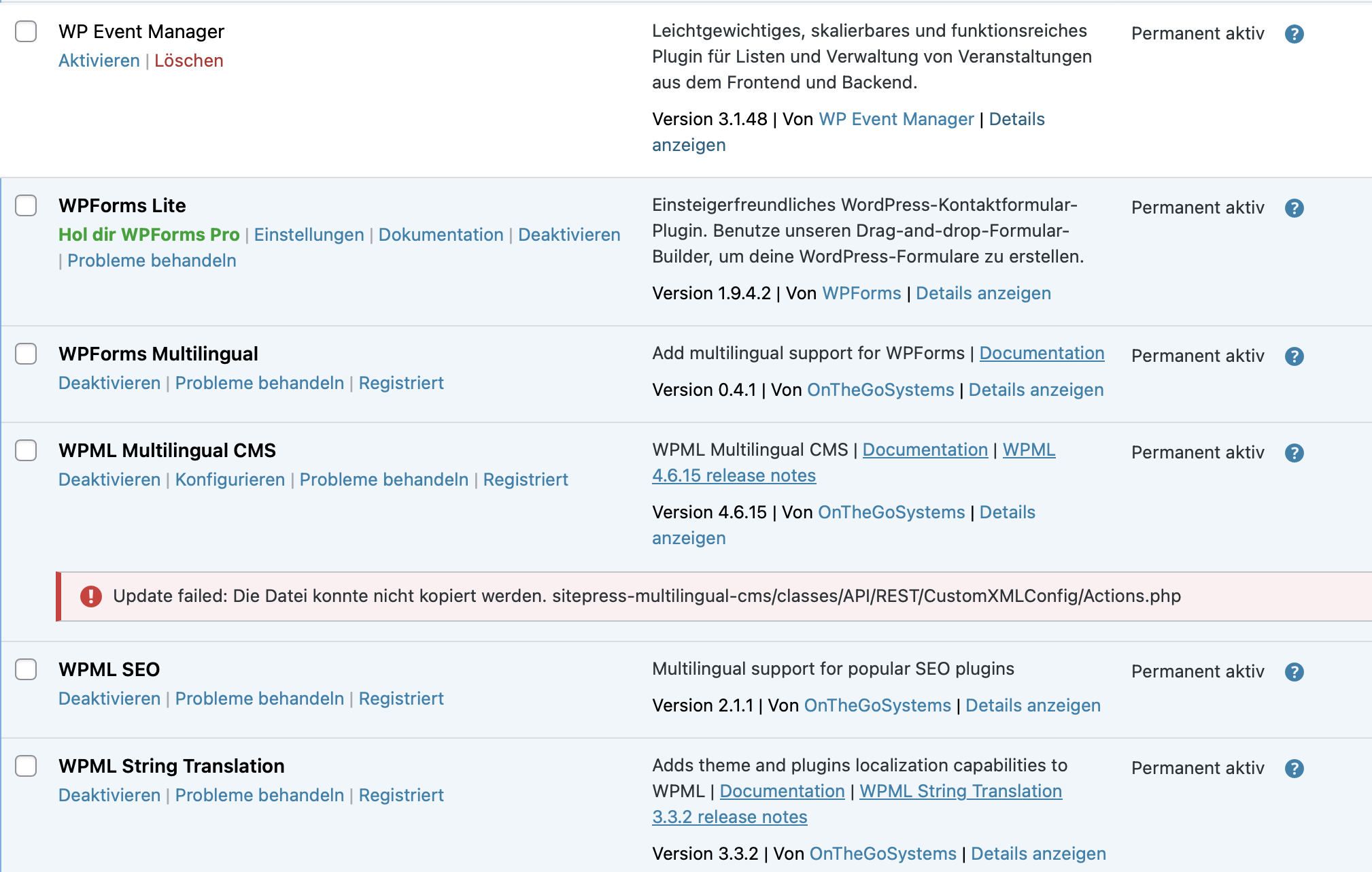Open Hol dir WPForms Pro link
Viewport: 1372px width, 872px height.
pos(149,235)
